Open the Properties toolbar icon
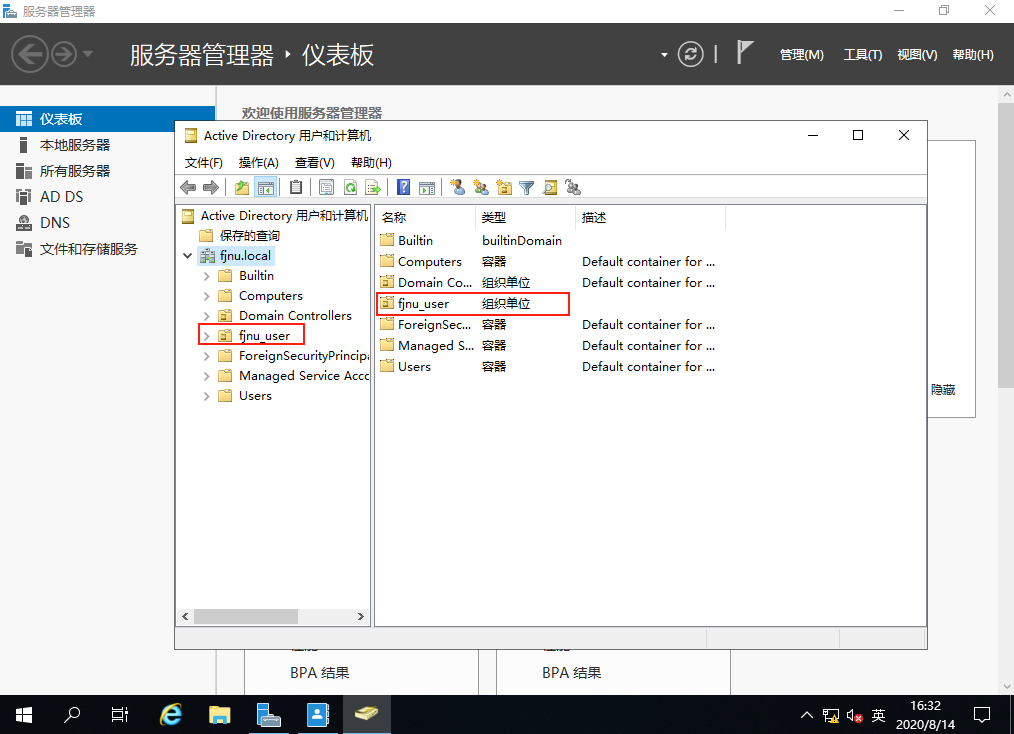The image size is (1014, 734). [327, 188]
